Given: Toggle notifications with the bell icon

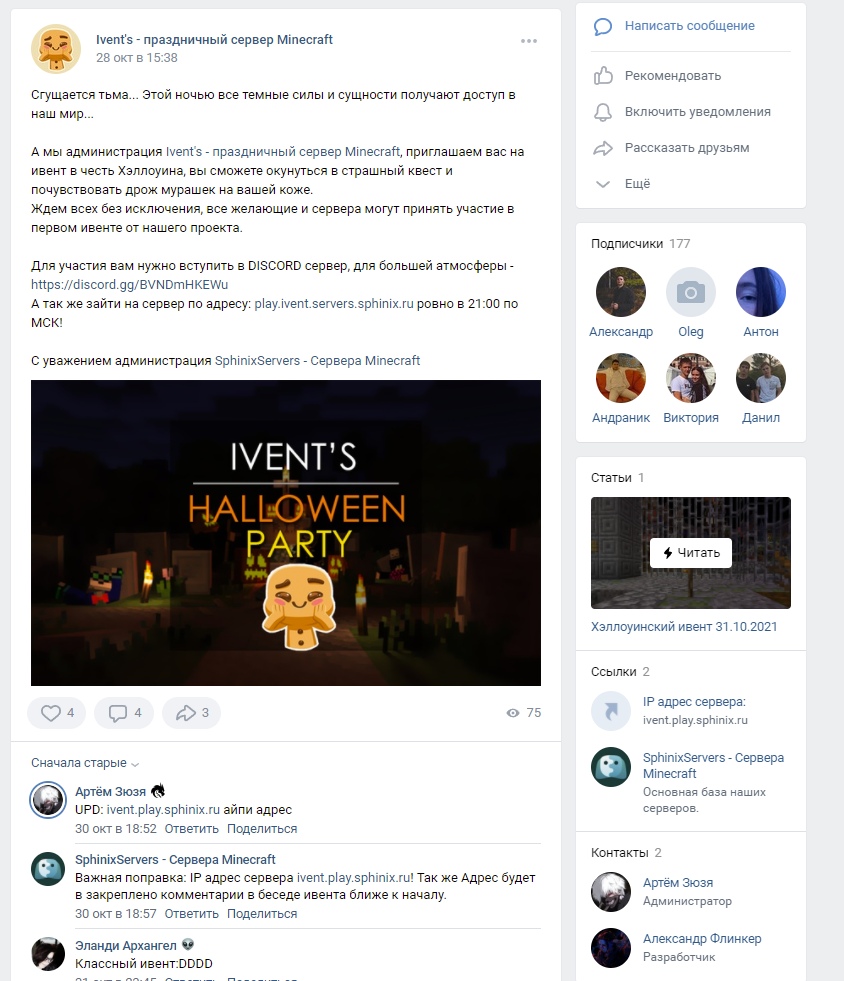Looking at the screenshot, I should pos(603,112).
